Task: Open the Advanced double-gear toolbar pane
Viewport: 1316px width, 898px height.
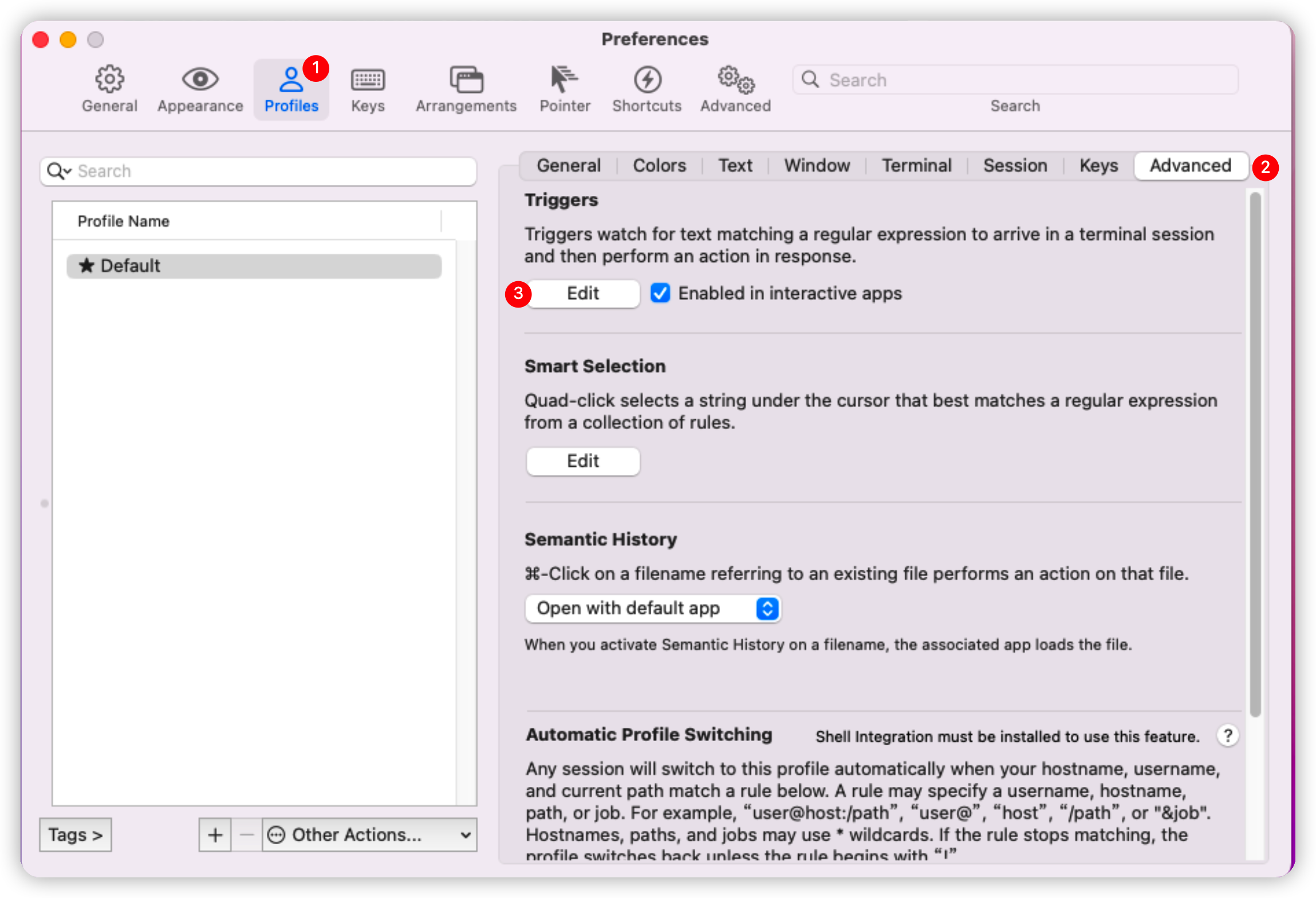Action: 735,89
